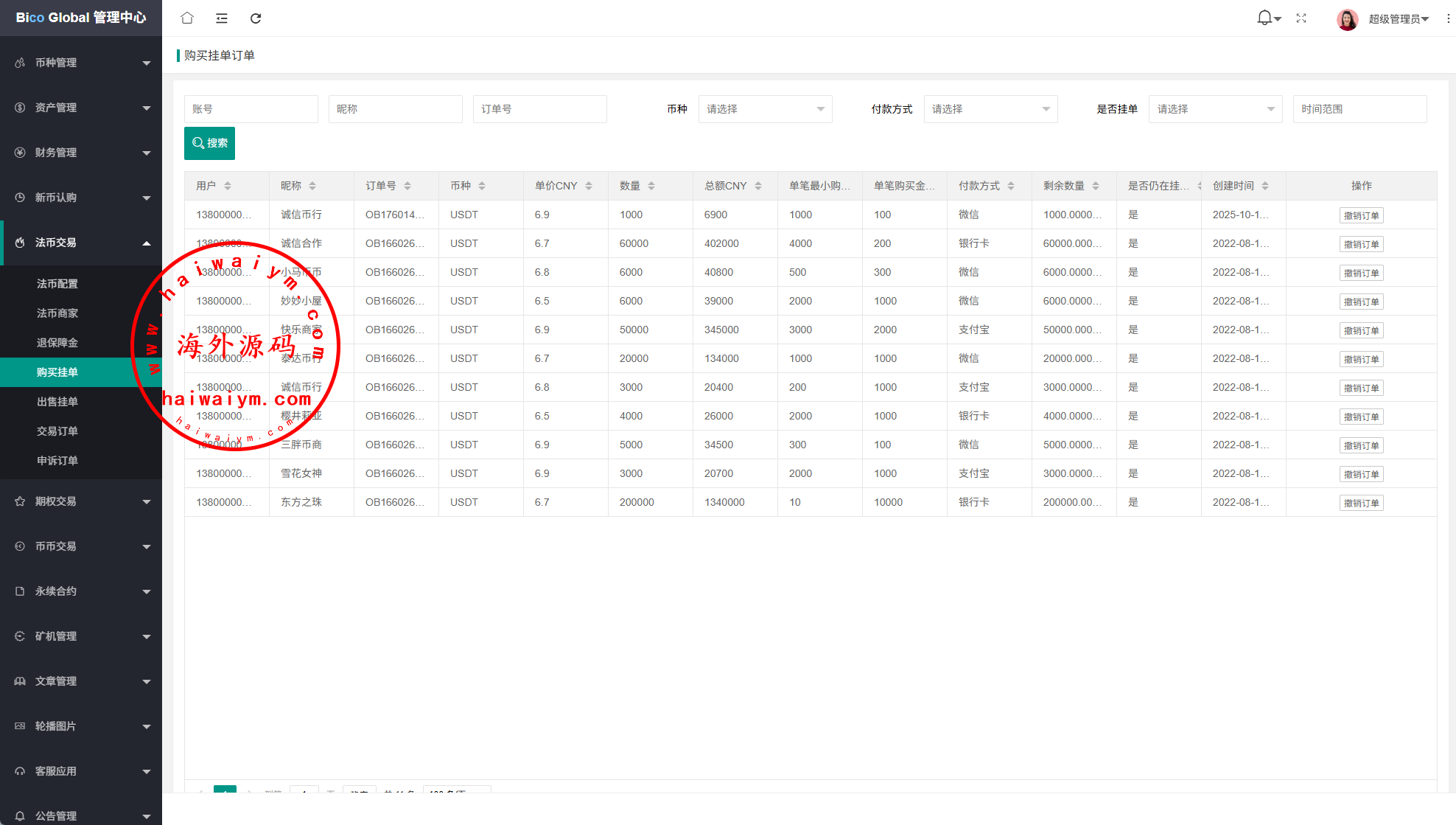This screenshot has height=825, width=1456.
Task: Open 交易订单 submenu item
Action: pos(57,431)
